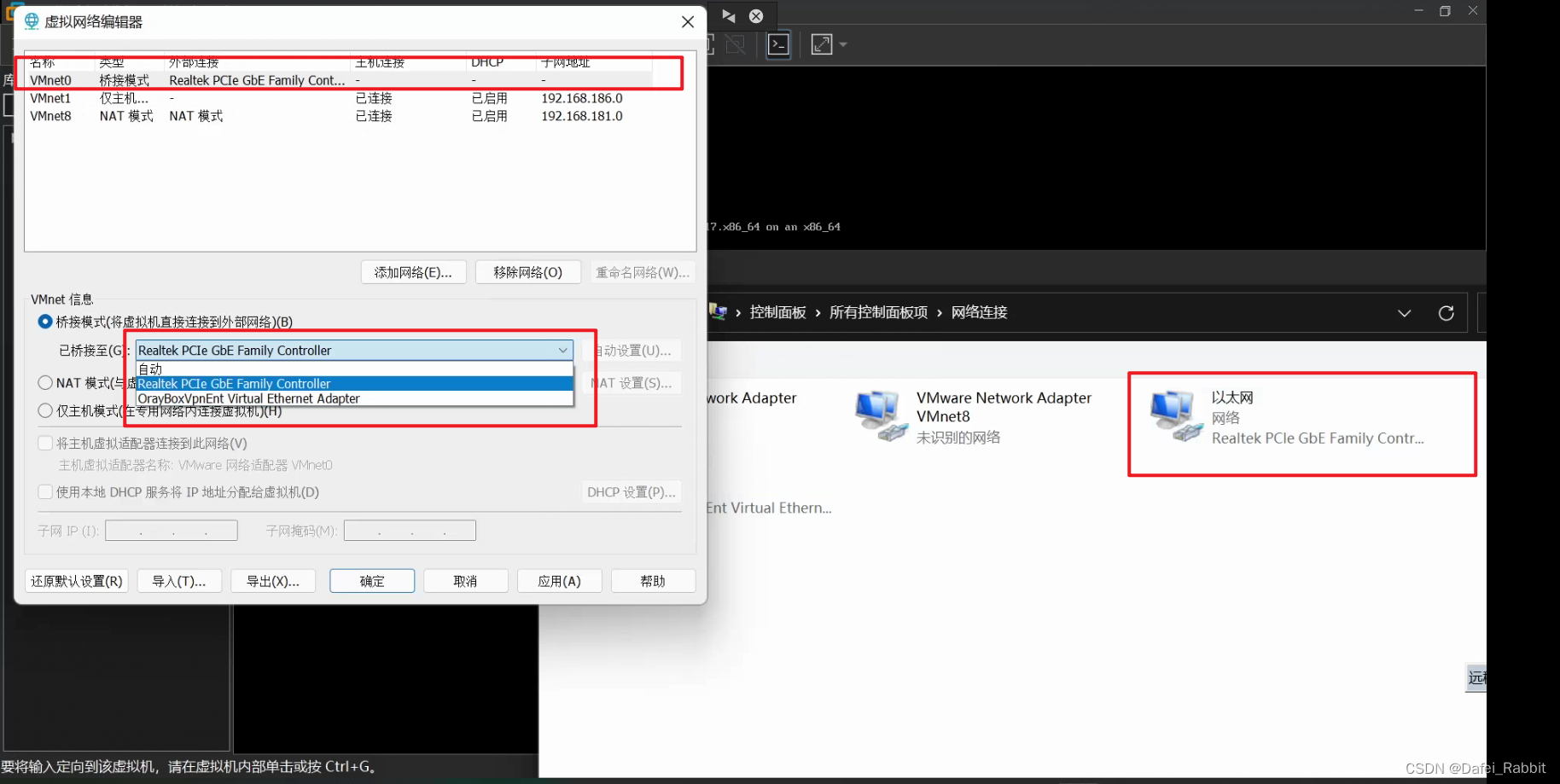Click subnet address 192.168.186.0
1560x784 pixels.
[582, 98]
